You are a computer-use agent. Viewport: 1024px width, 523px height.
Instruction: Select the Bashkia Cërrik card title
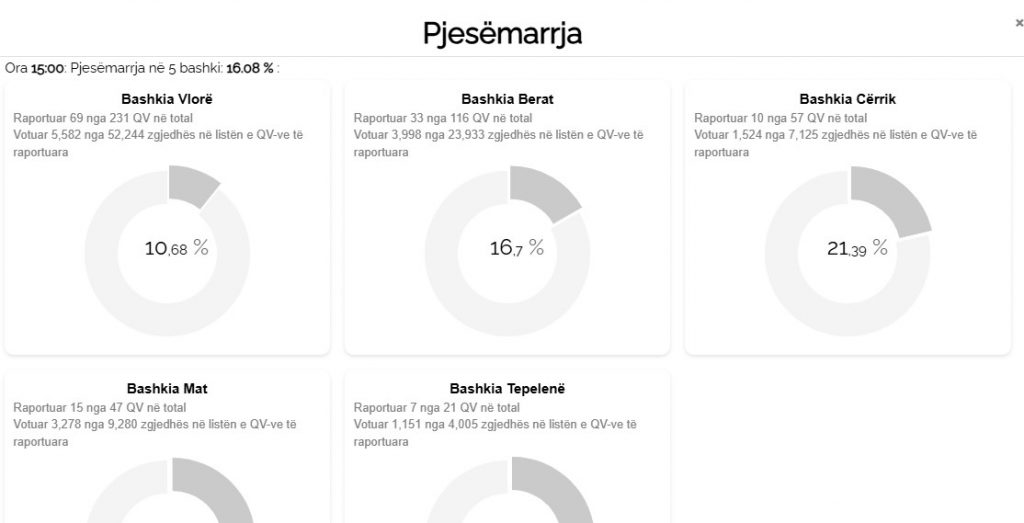coord(847,99)
